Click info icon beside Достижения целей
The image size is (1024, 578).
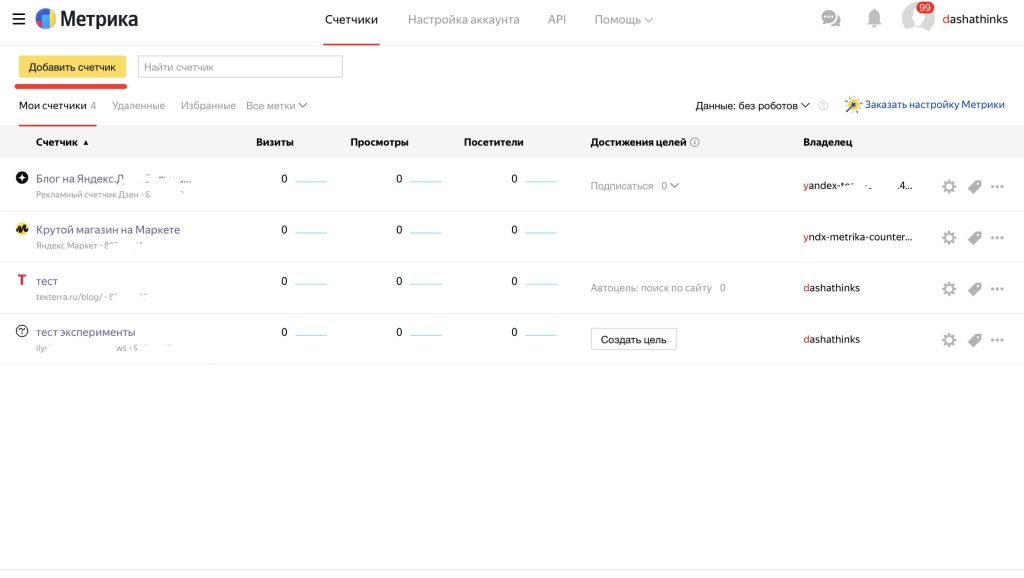pyautogui.click(x=695, y=143)
